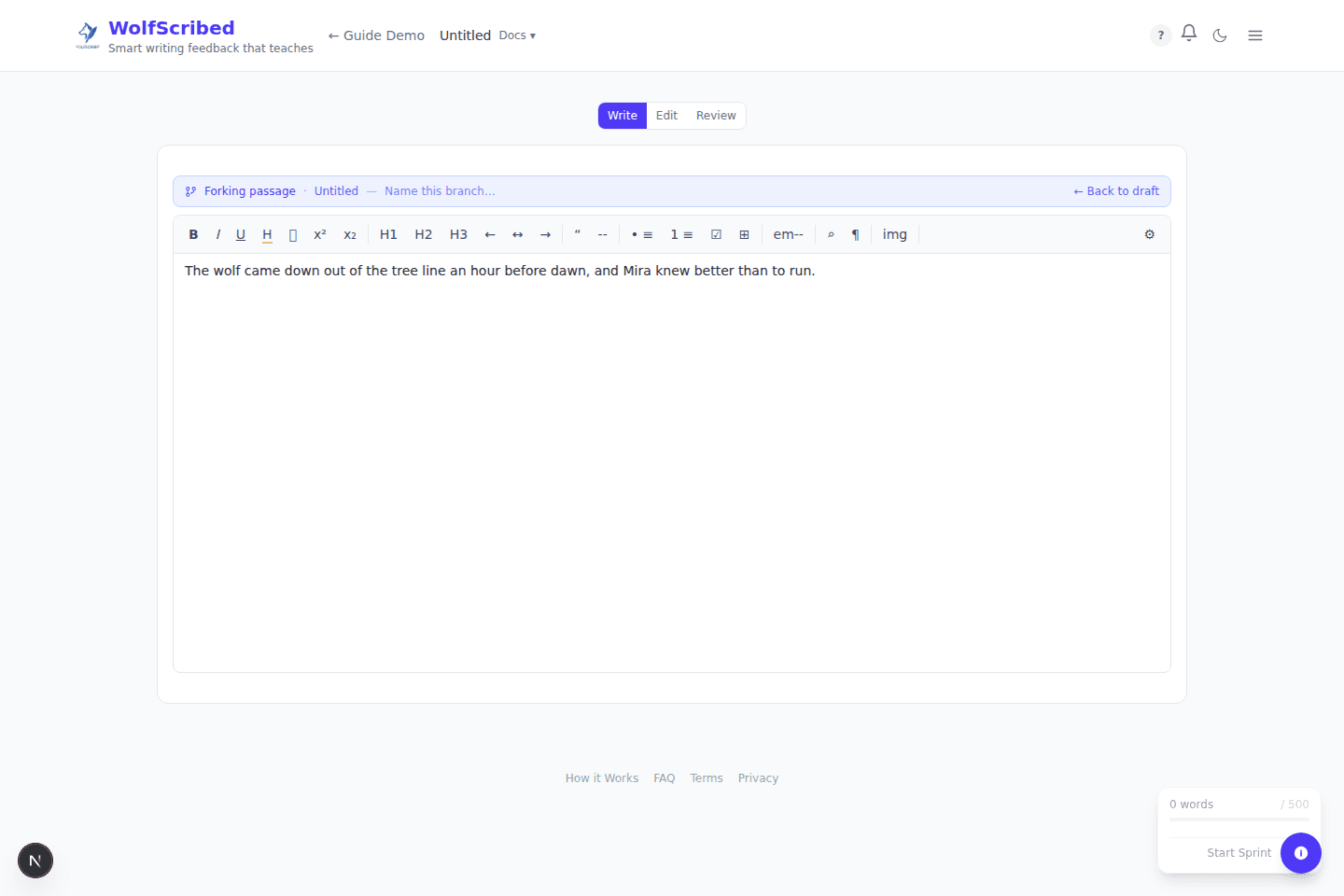Toggle paragraph marks pilcrow button
Image resolution: width=1344 pixels, height=896 pixels.
coord(855,234)
